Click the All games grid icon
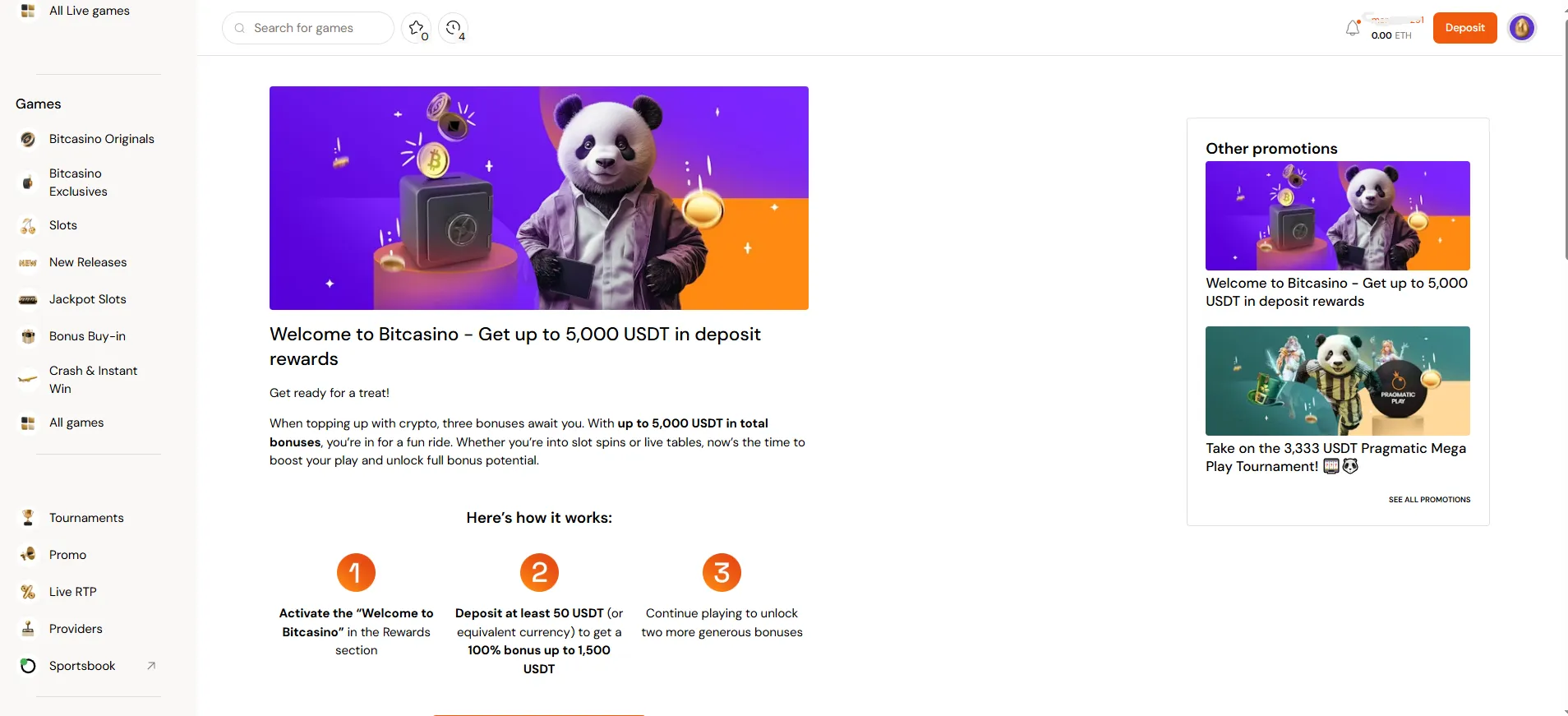 (x=28, y=423)
